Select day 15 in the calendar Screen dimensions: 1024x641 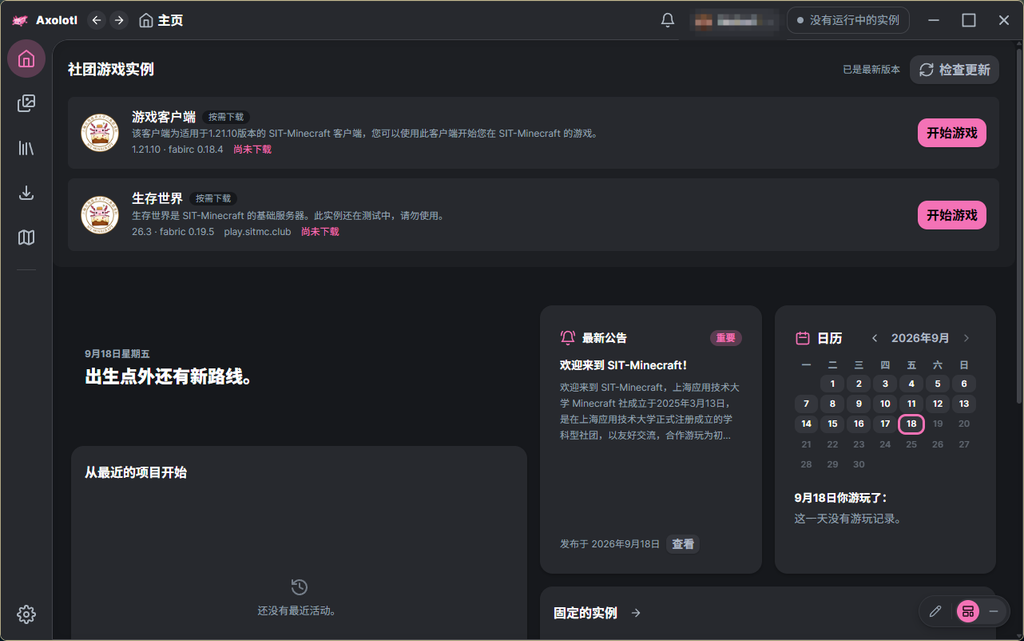832,424
